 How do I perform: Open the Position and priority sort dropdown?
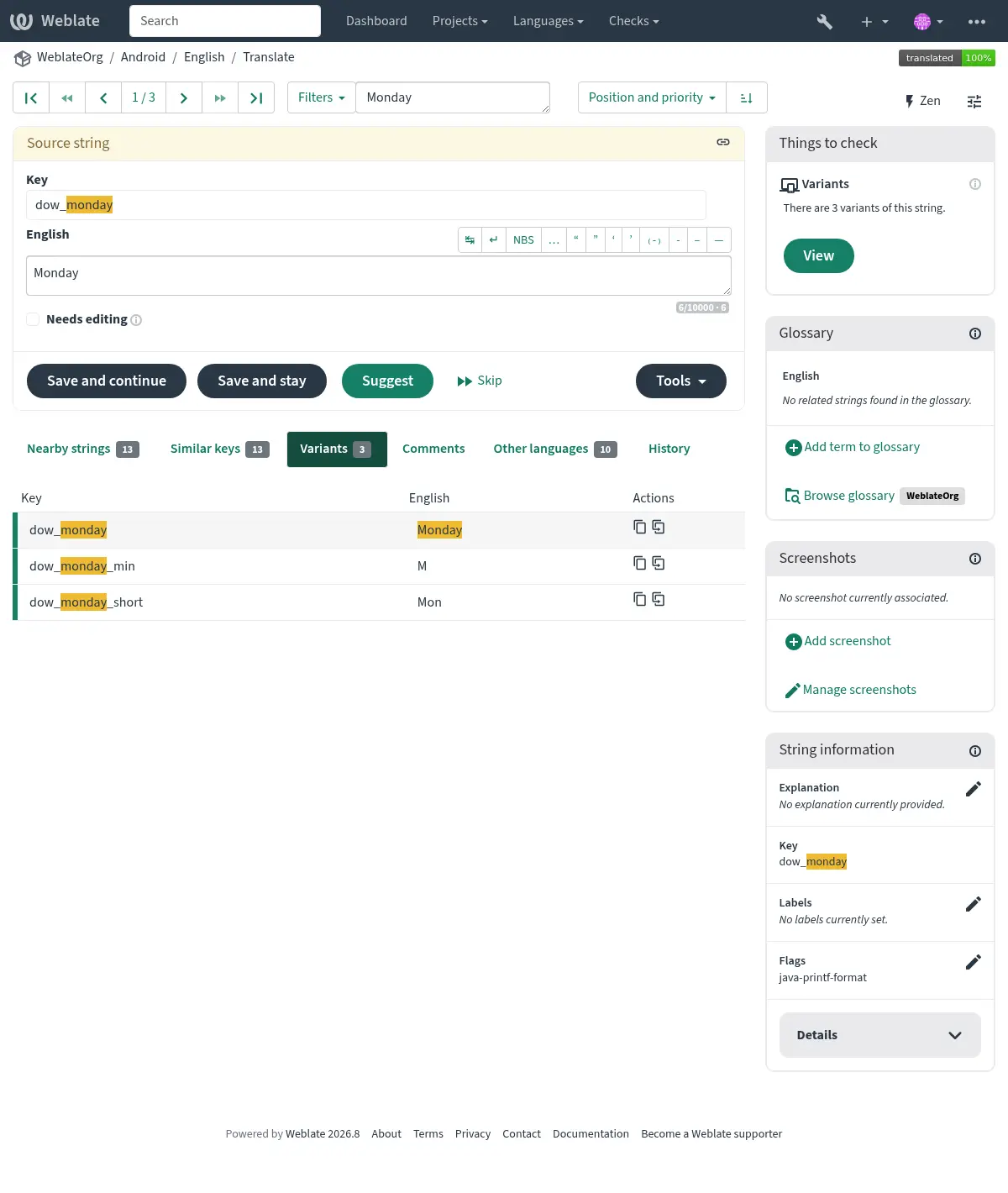click(x=652, y=97)
